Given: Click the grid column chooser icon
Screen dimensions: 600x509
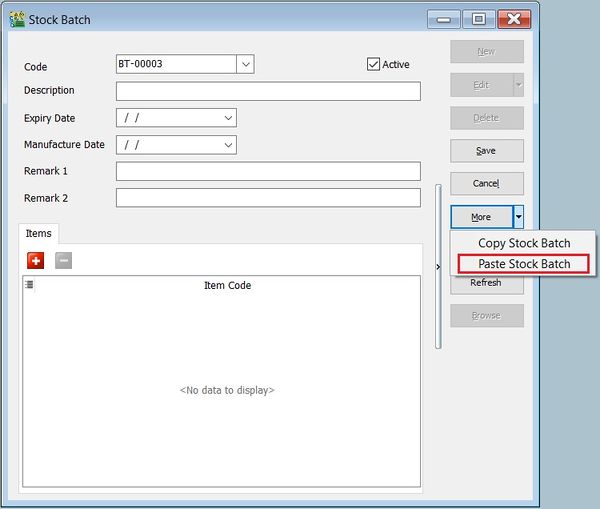Looking at the screenshot, I should click(29, 285).
